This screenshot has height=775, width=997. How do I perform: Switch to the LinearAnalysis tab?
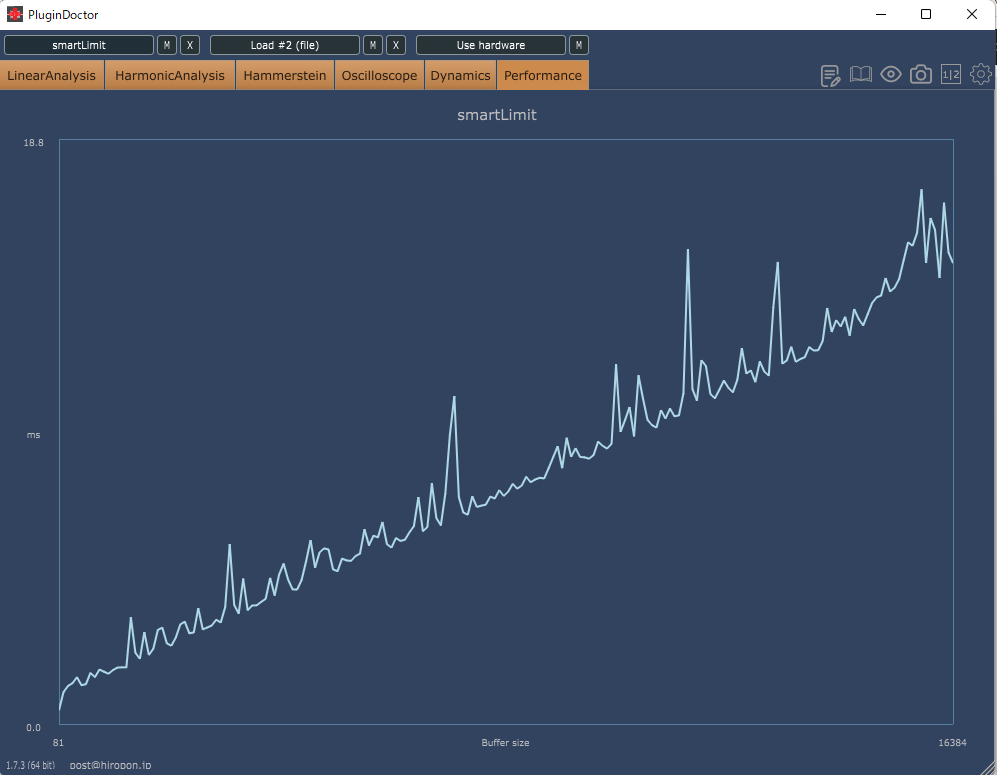coord(52,75)
